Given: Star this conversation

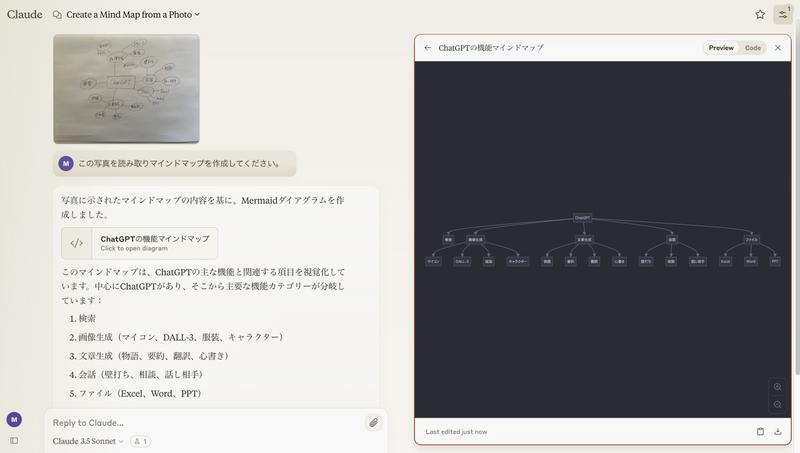Looking at the screenshot, I should (x=760, y=14).
